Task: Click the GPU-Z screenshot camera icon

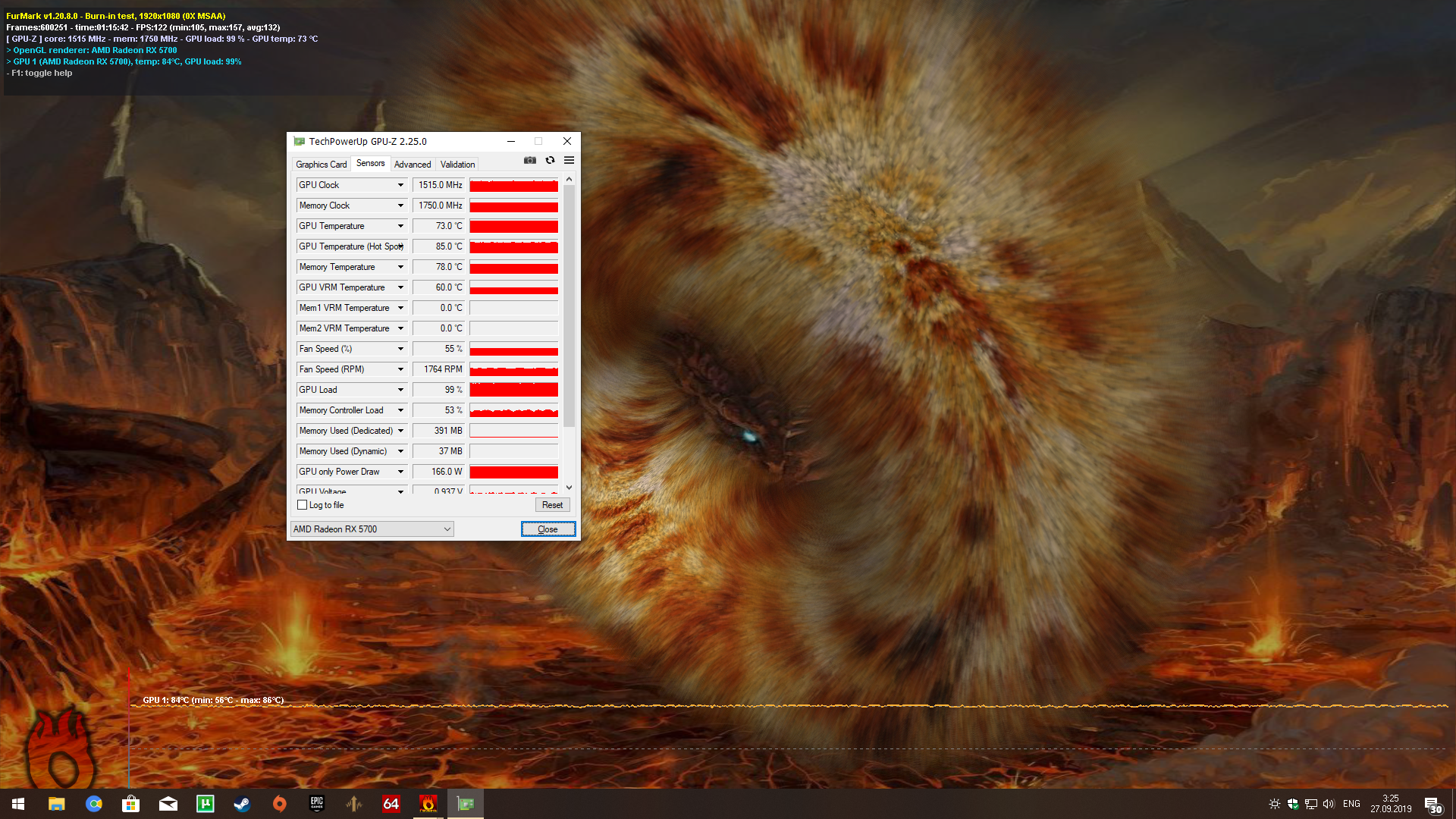Action: point(530,161)
